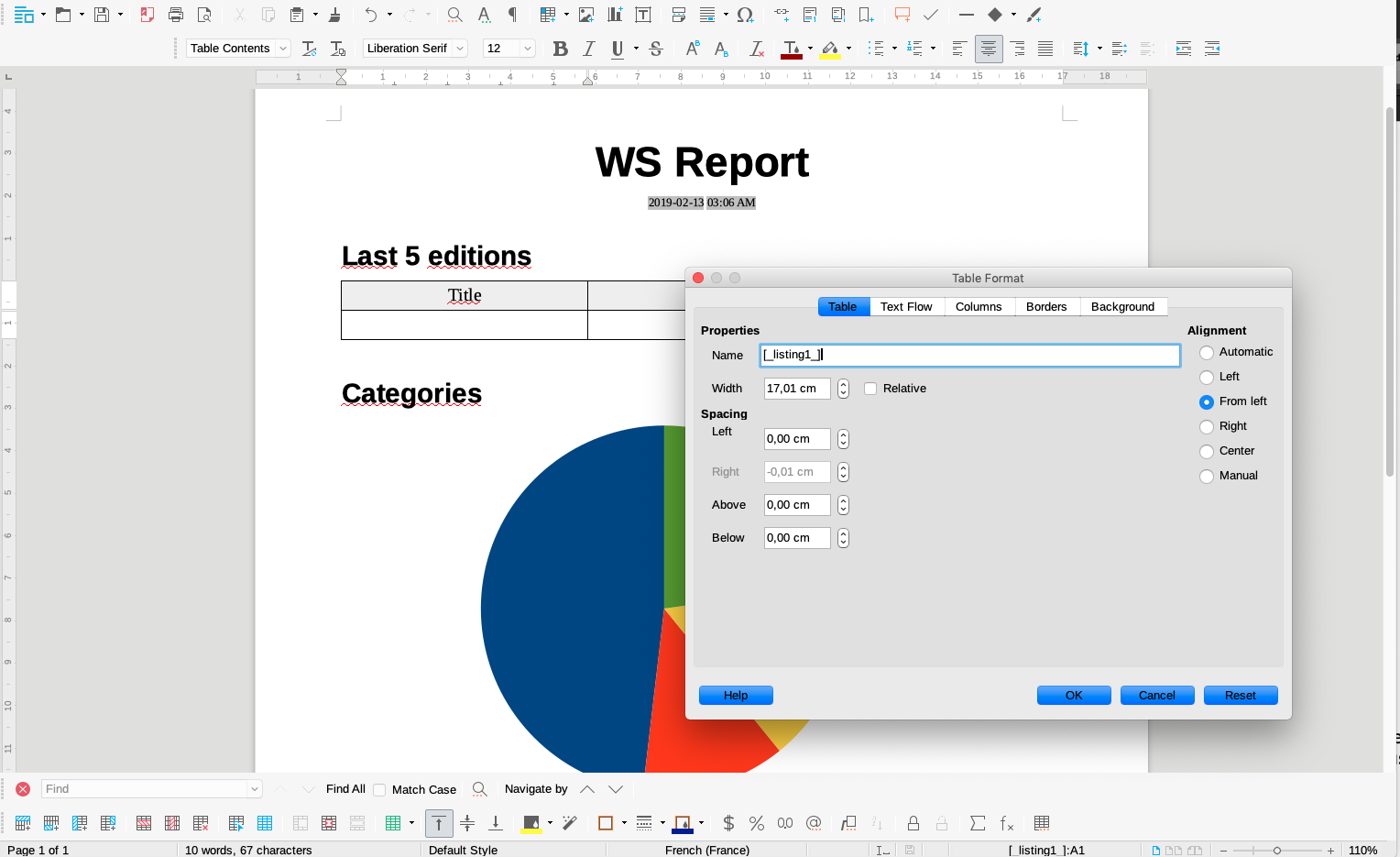Select the Center alignment radio button
Image resolution: width=1400 pixels, height=857 pixels.
(x=1207, y=451)
